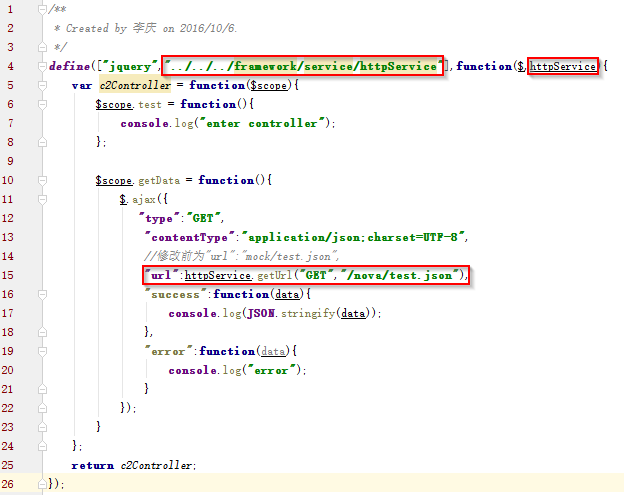The width and height of the screenshot is (624, 495).
Task: Click line number 4 in the gutter
Action: pyautogui.click(x=10, y=66)
